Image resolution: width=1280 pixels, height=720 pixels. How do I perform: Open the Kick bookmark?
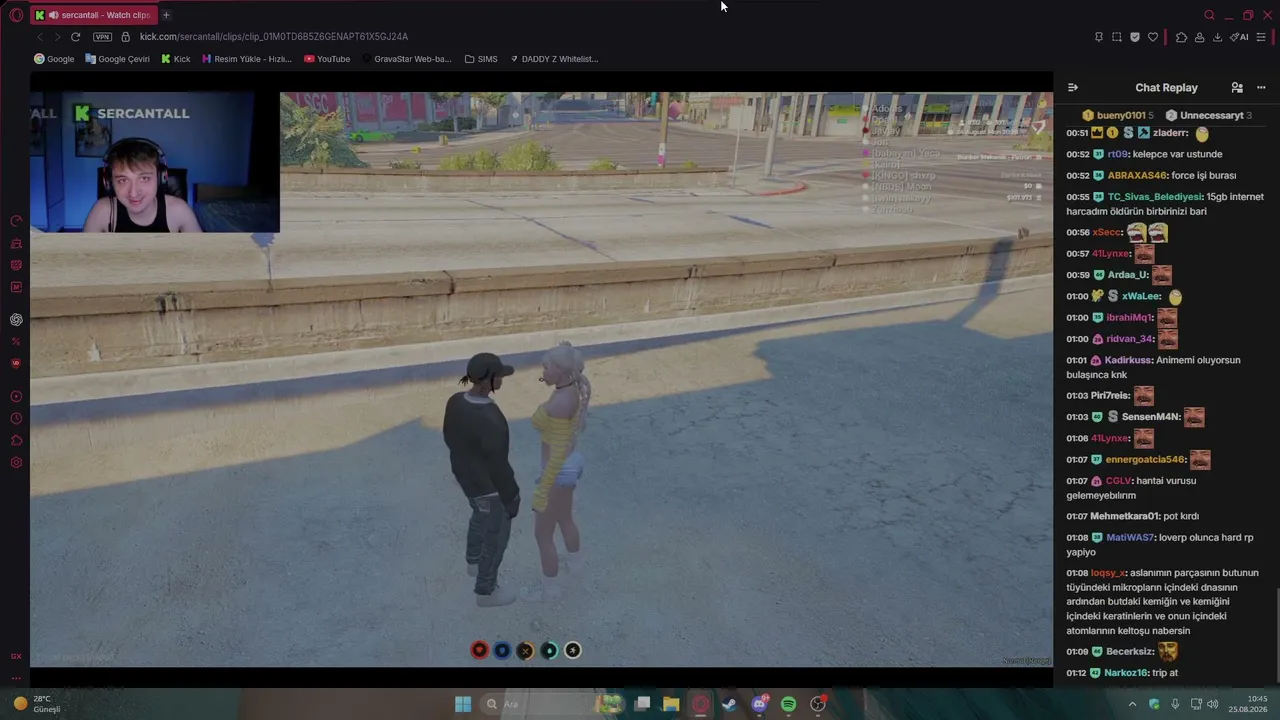[x=176, y=59]
